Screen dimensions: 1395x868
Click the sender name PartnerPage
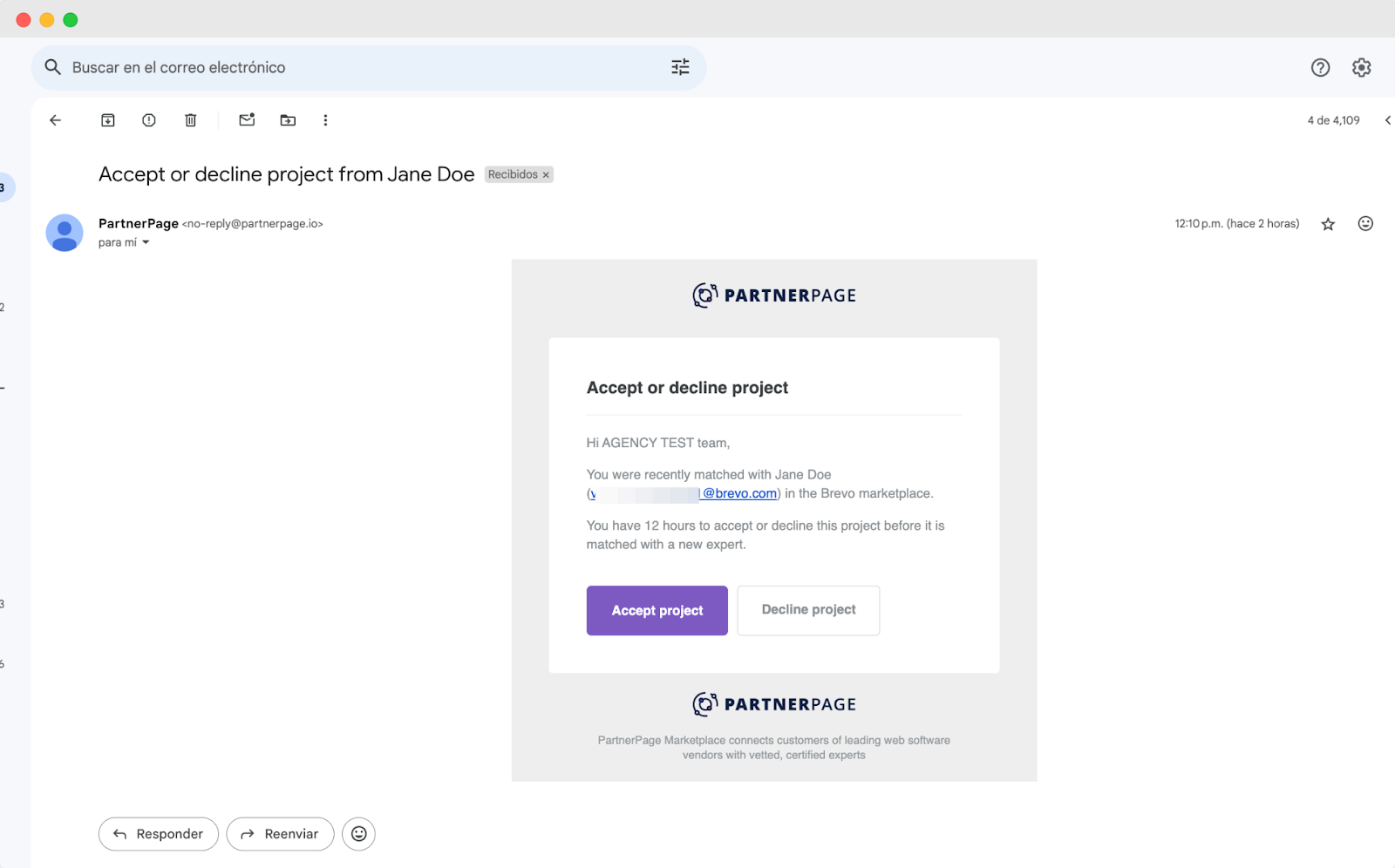pos(139,223)
